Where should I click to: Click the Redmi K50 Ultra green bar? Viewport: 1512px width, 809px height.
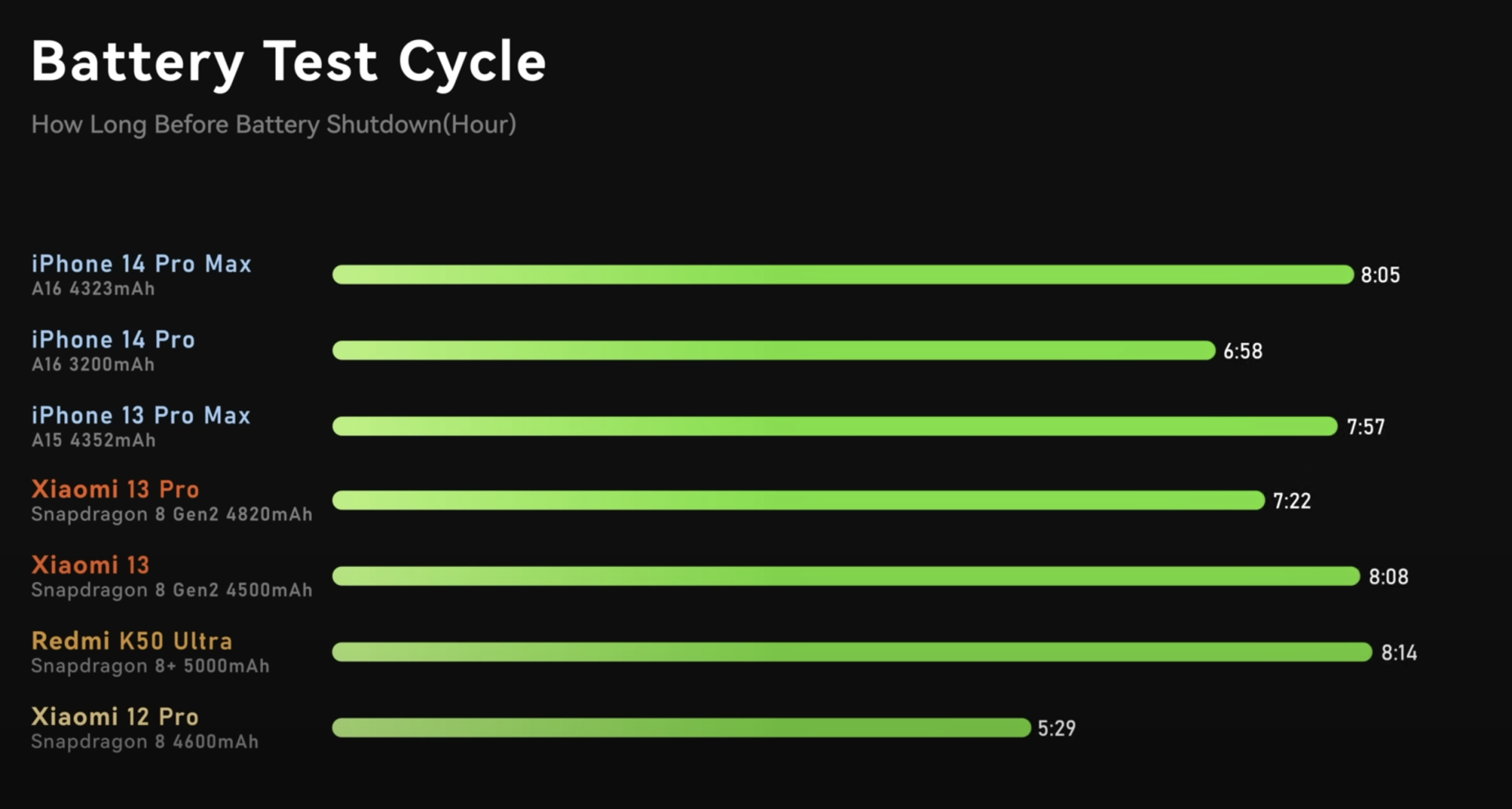coord(852,652)
